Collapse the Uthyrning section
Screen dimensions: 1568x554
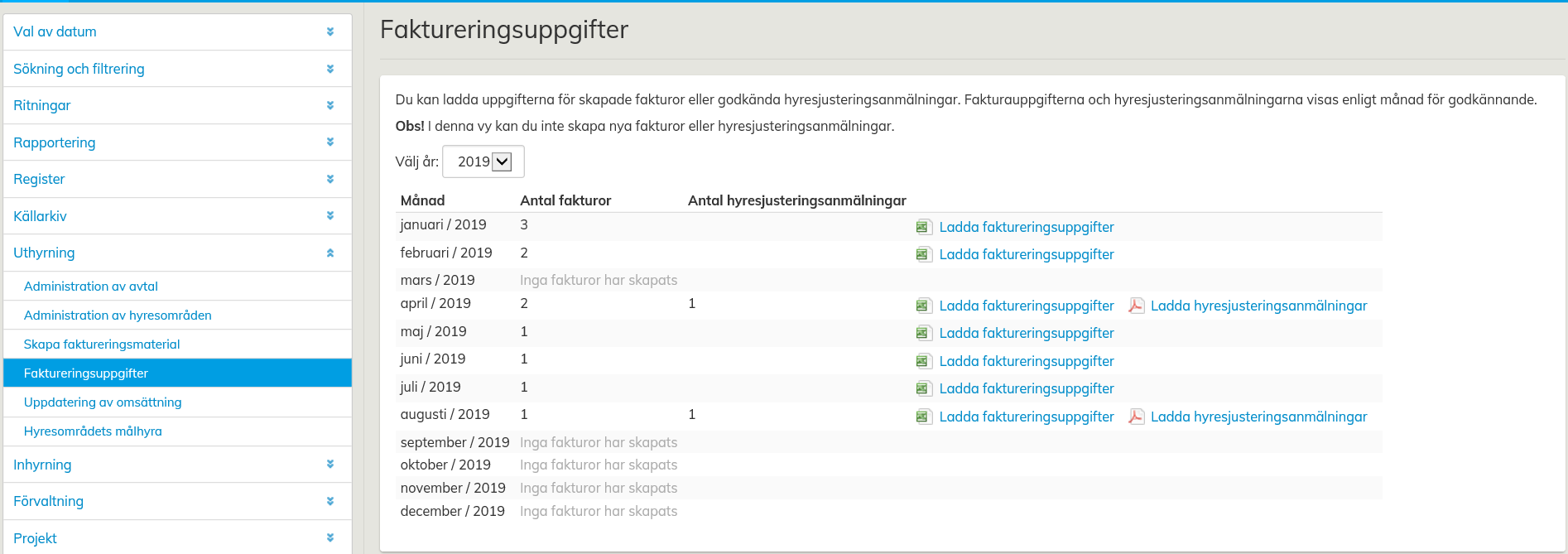(x=176, y=253)
